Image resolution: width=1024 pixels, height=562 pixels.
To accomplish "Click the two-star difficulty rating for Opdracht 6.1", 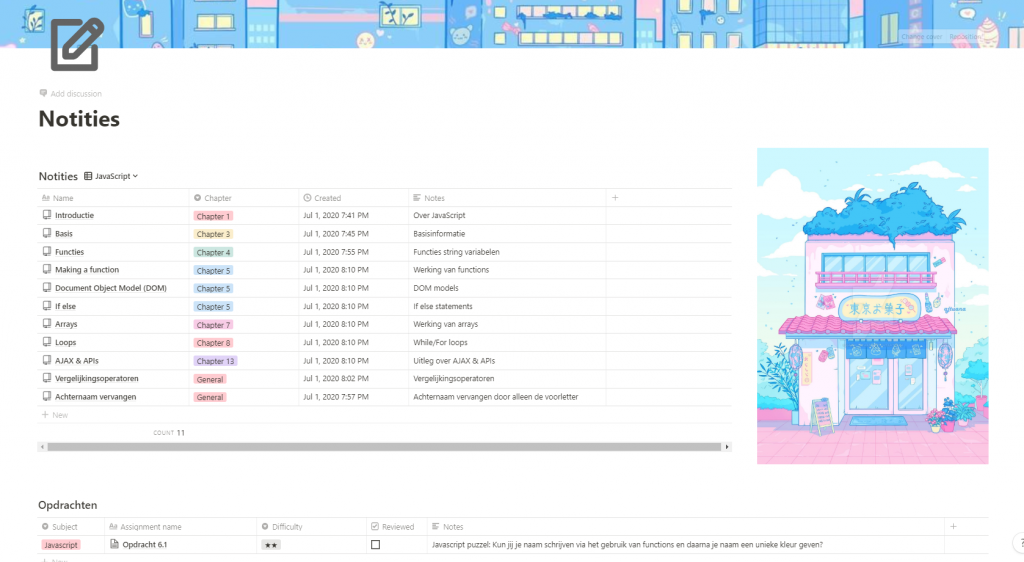I will click(271, 545).
